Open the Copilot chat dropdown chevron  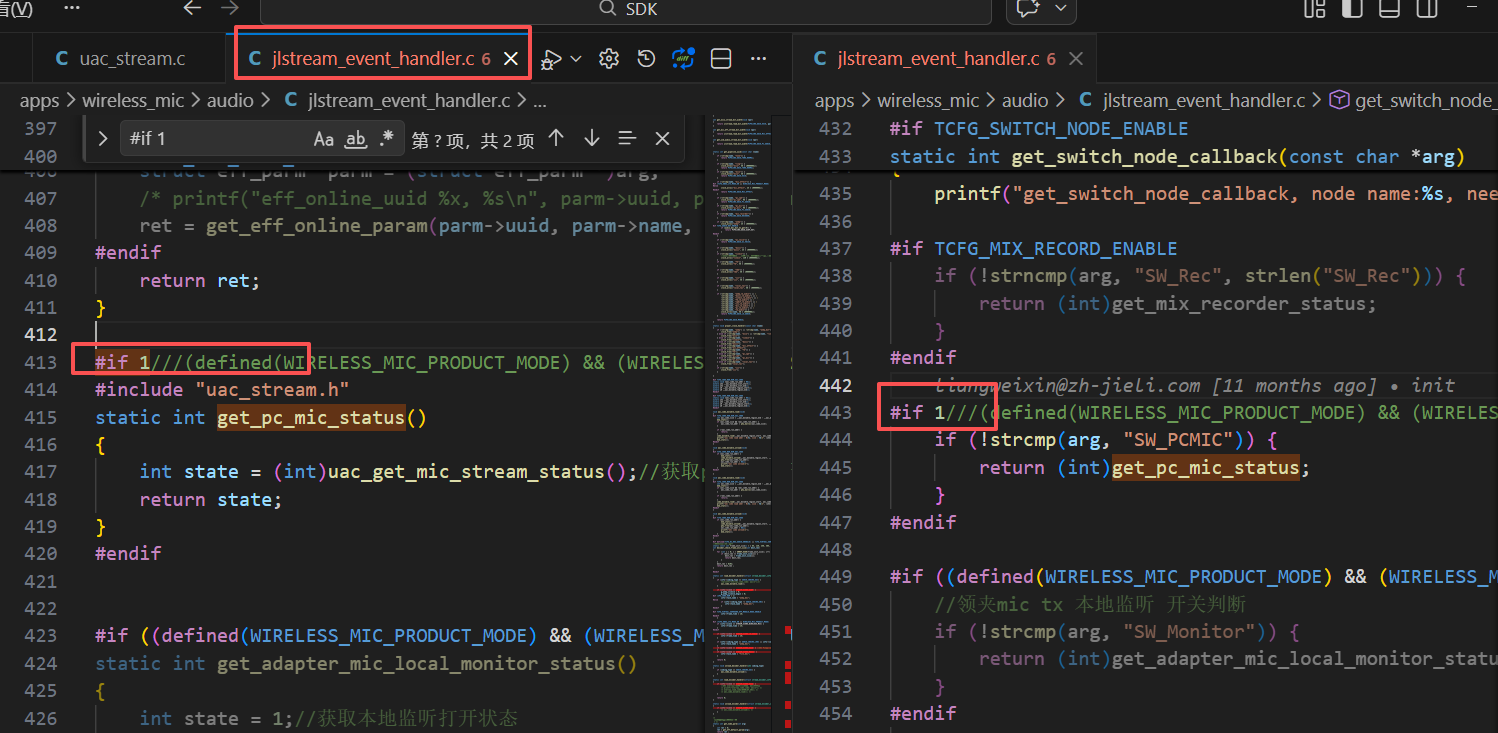(1060, 9)
